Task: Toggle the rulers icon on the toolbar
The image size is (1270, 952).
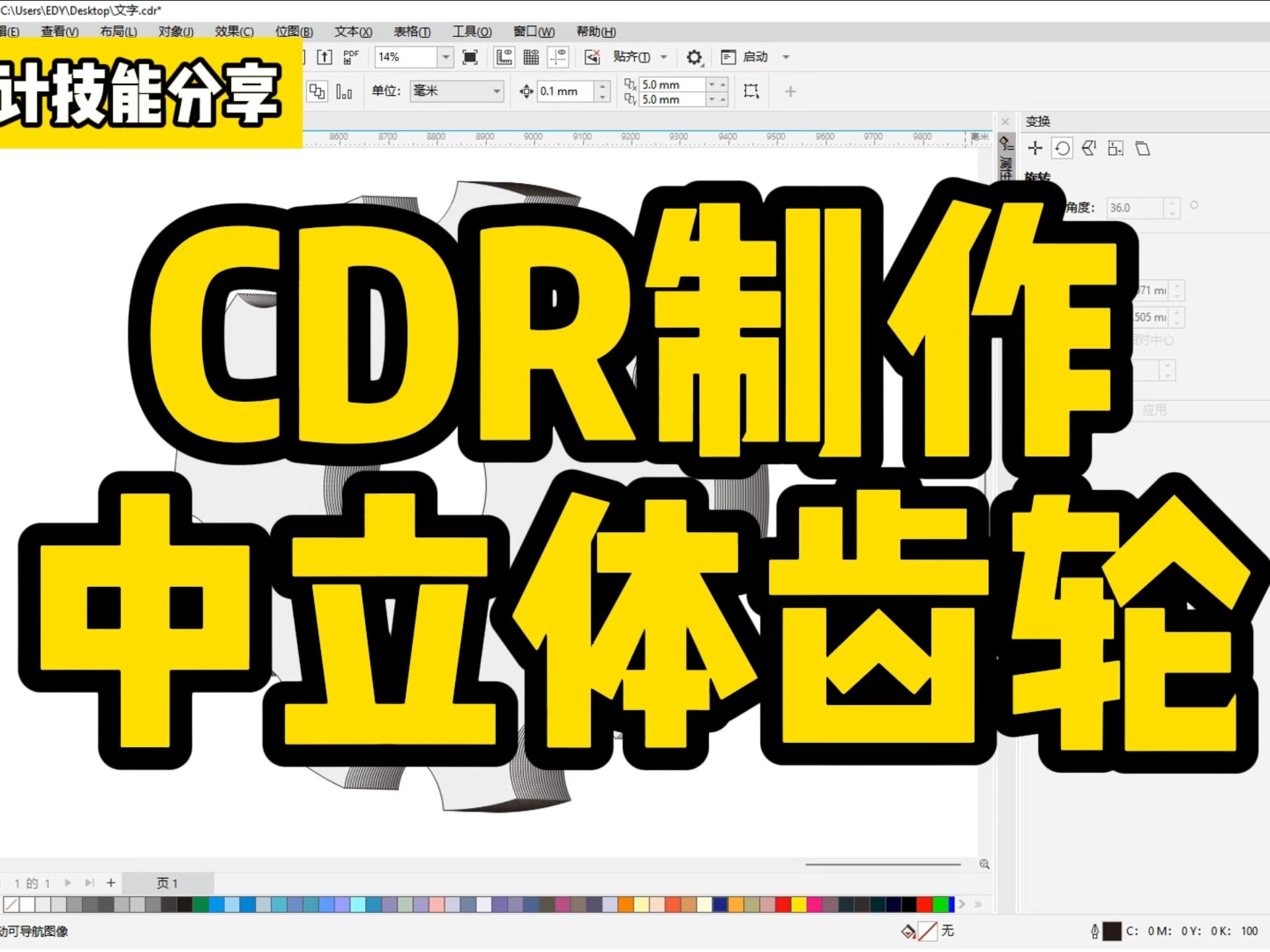Action: (x=504, y=58)
